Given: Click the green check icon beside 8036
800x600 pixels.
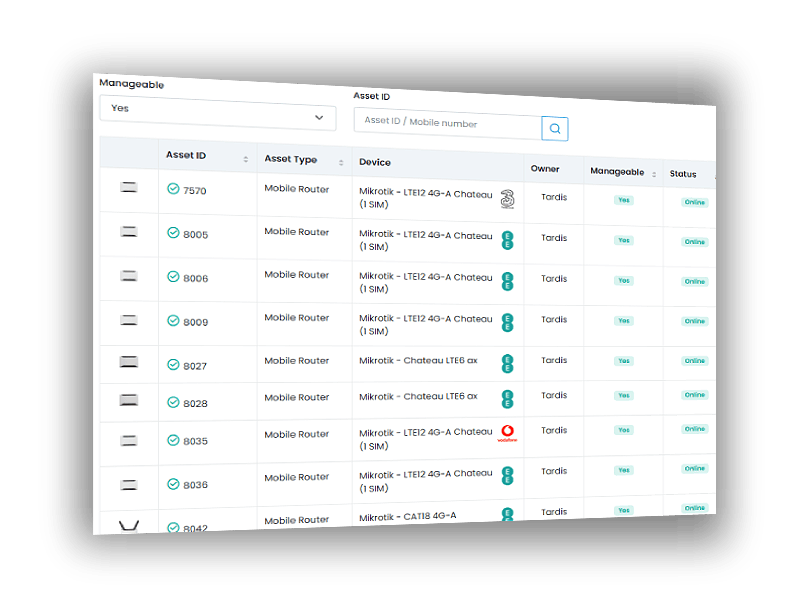Looking at the screenshot, I should [x=173, y=484].
